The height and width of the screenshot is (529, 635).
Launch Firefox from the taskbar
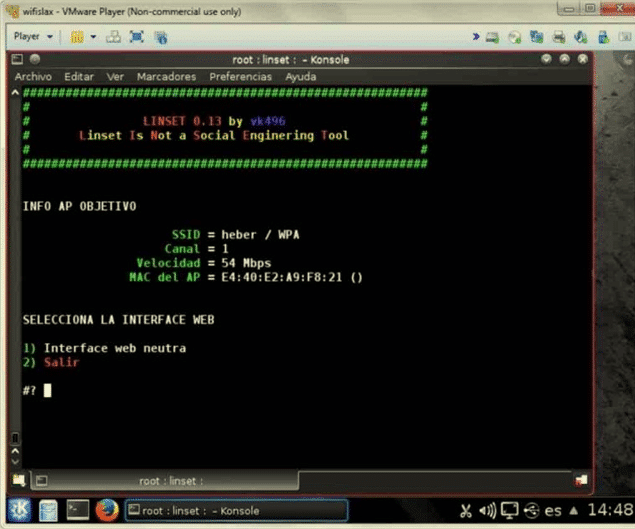[107, 510]
